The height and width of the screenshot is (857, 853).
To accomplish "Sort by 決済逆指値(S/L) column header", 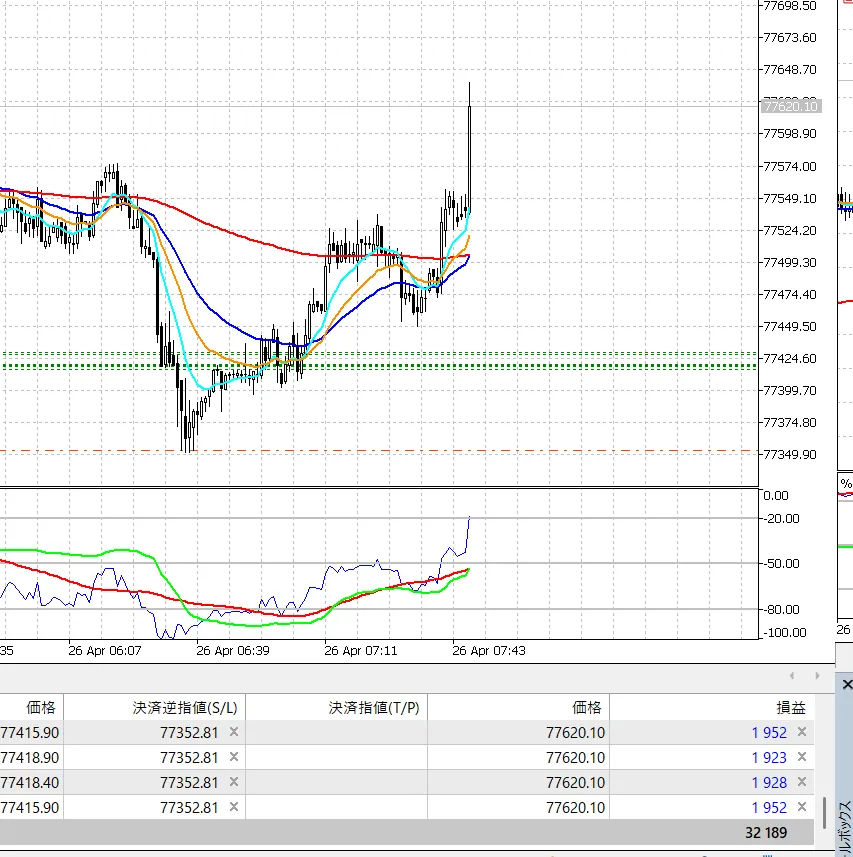I will coord(185,707).
